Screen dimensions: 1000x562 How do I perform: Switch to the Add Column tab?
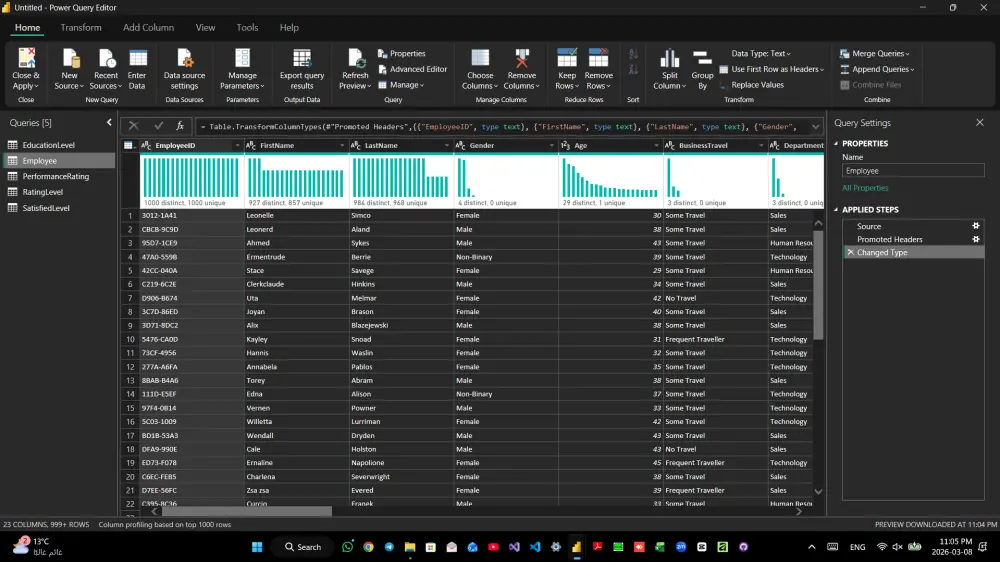coord(149,27)
